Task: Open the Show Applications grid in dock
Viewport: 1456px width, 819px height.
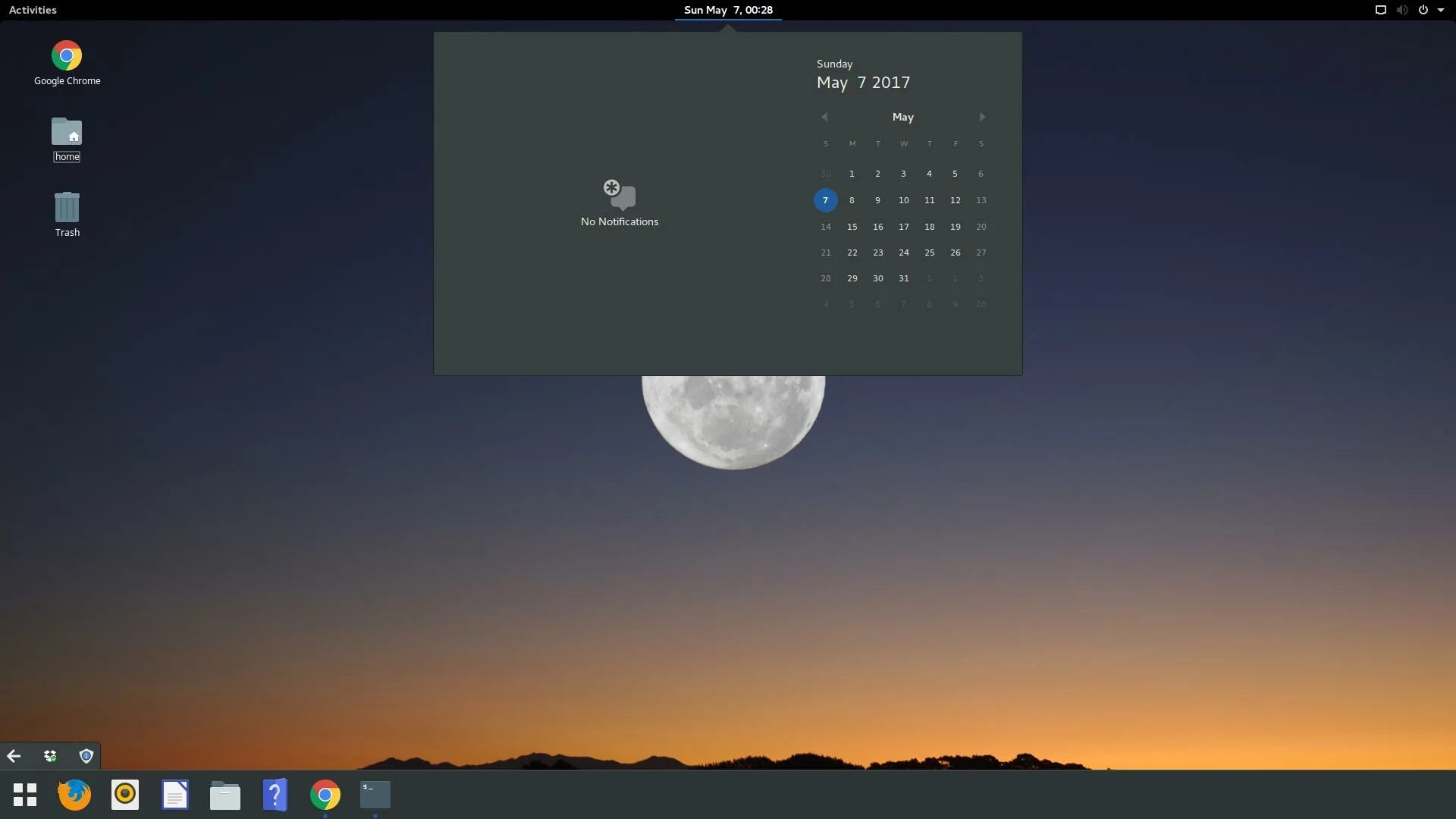Action: [25, 795]
